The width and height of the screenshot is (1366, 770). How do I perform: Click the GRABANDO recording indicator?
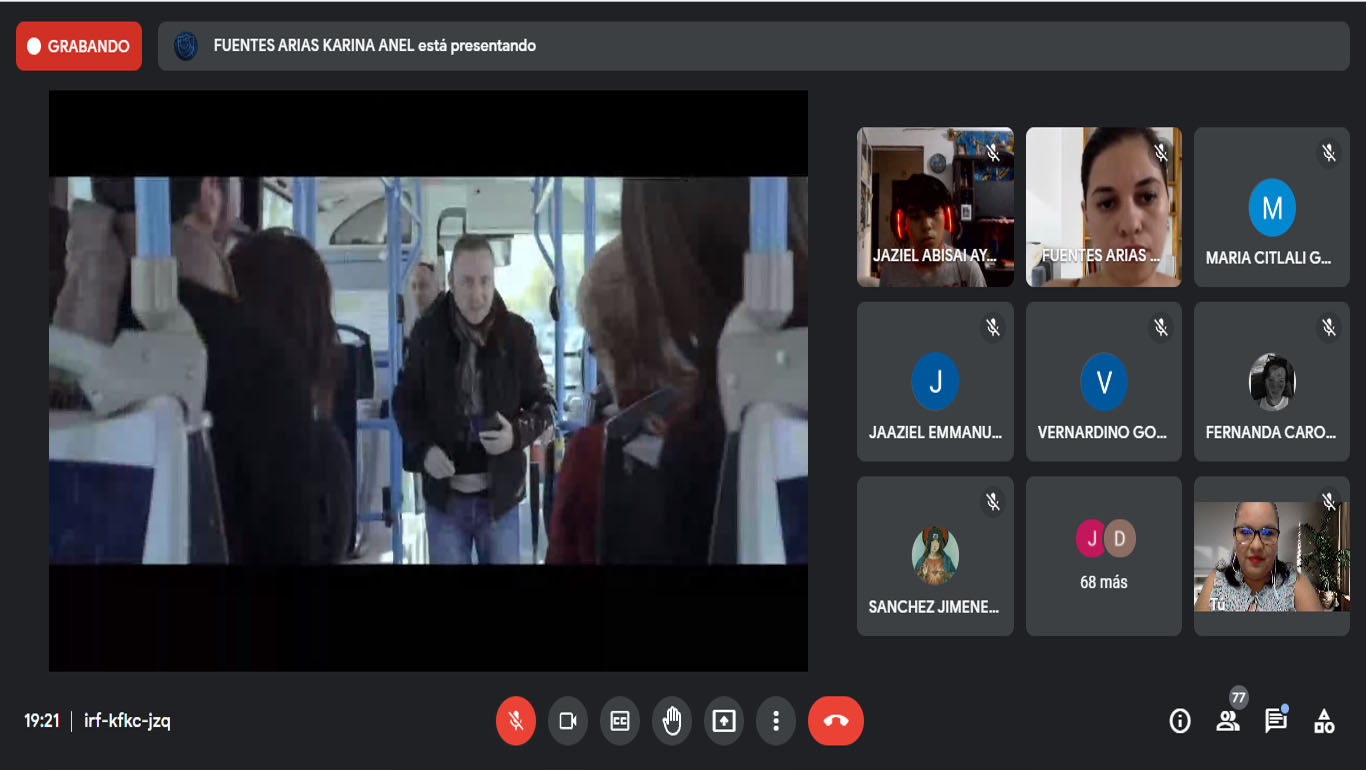coord(79,46)
